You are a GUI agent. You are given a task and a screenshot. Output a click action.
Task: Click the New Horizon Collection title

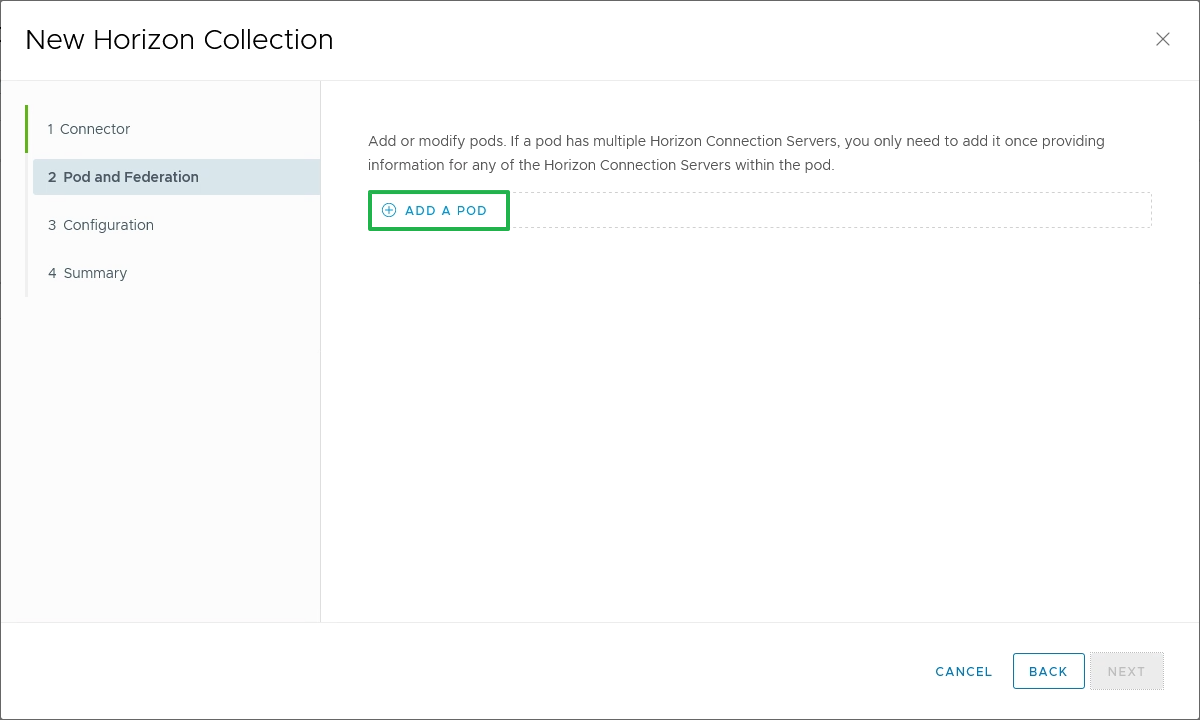click(x=179, y=40)
